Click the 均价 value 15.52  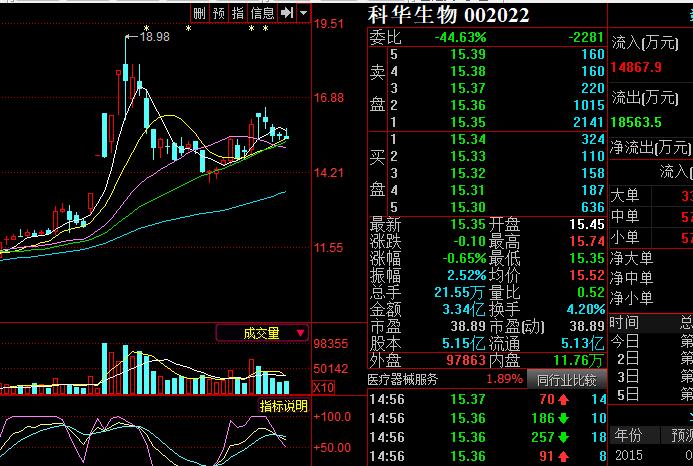[x=586, y=275]
